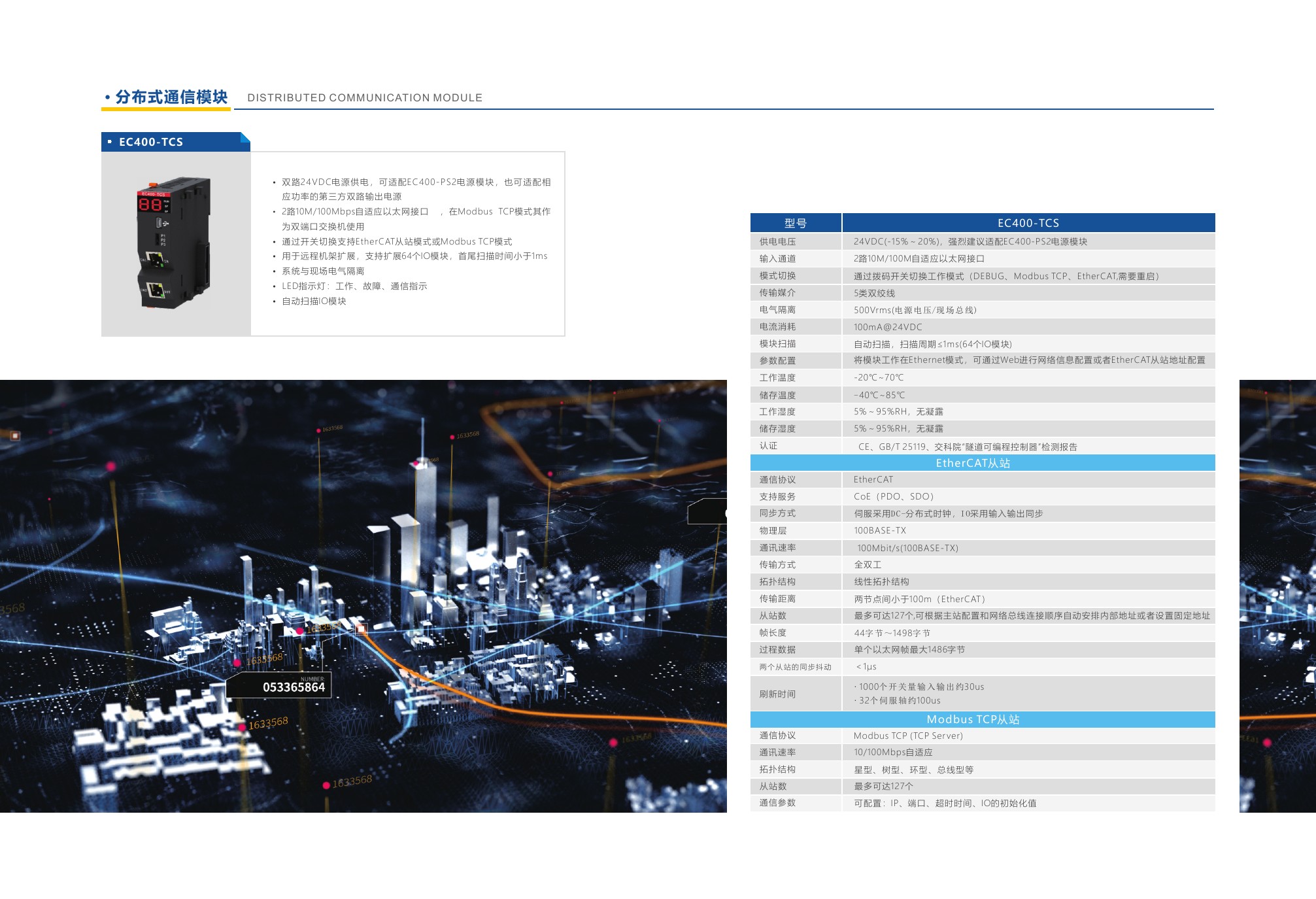
Task: Click the EC400-TCS table column header
Action: (x=1028, y=223)
